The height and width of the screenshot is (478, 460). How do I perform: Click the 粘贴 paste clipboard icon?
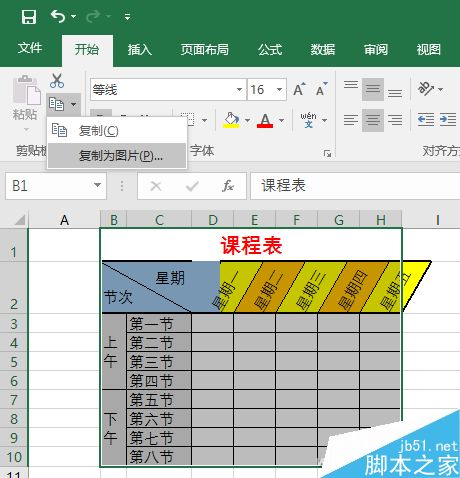26,90
